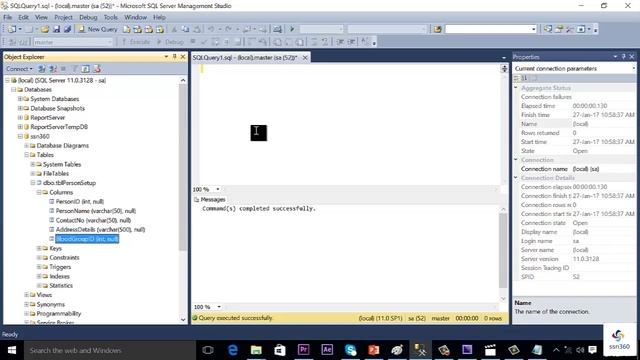Image resolution: width=640 pixels, height=360 pixels.
Task: Open the File menu
Action: [x=8, y=17]
